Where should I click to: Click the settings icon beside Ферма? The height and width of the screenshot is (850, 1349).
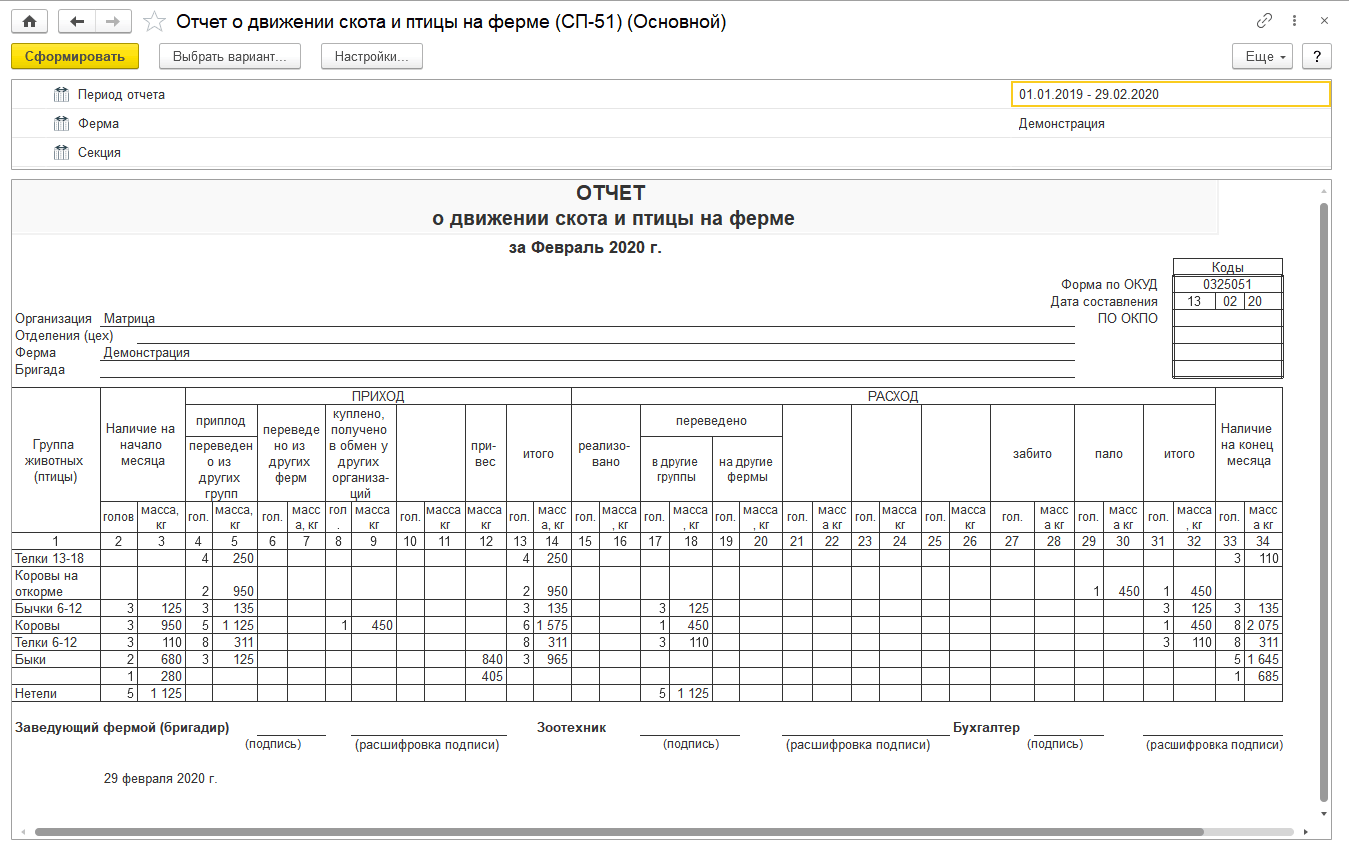point(61,124)
